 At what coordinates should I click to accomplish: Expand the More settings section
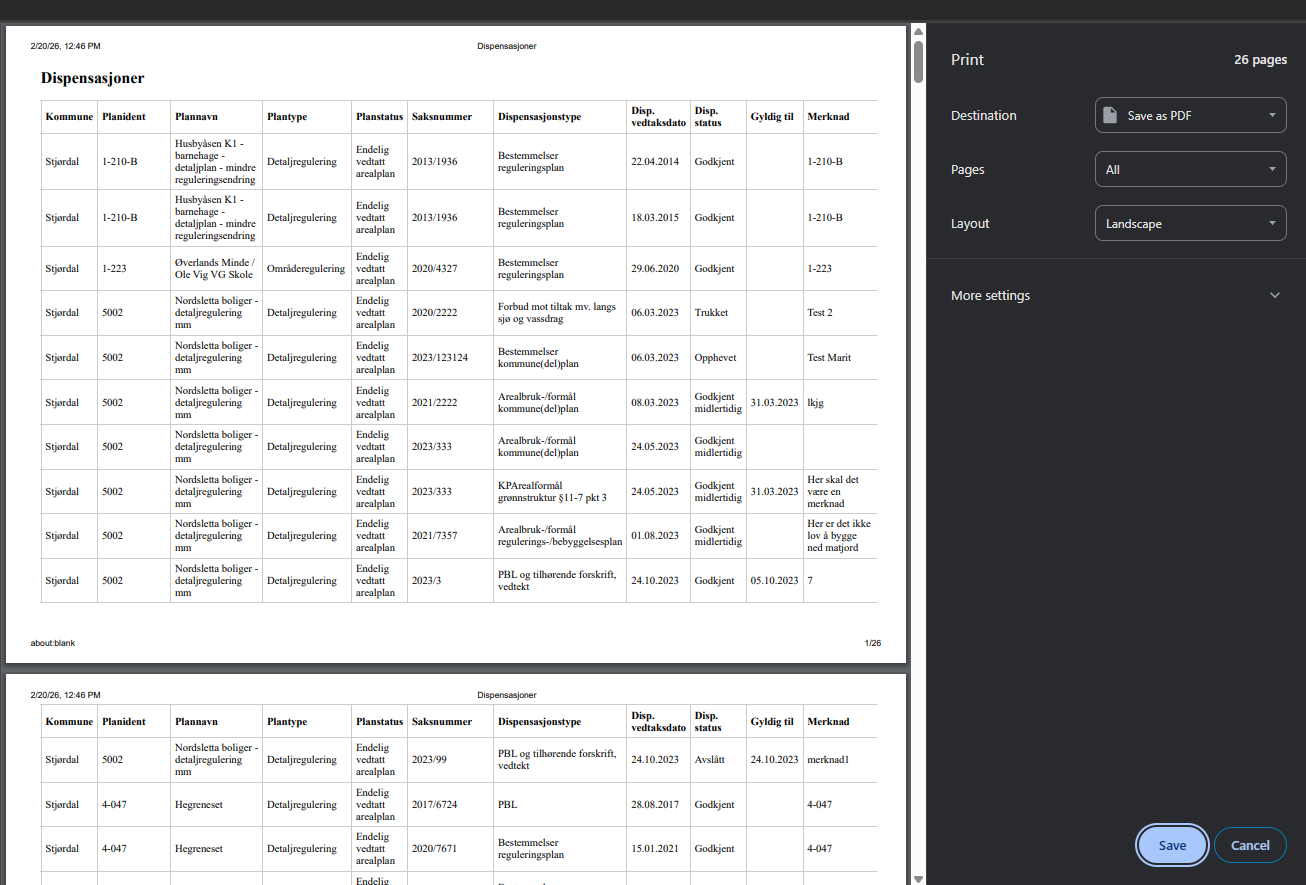pyautogui.click(x=1115, y=296)
